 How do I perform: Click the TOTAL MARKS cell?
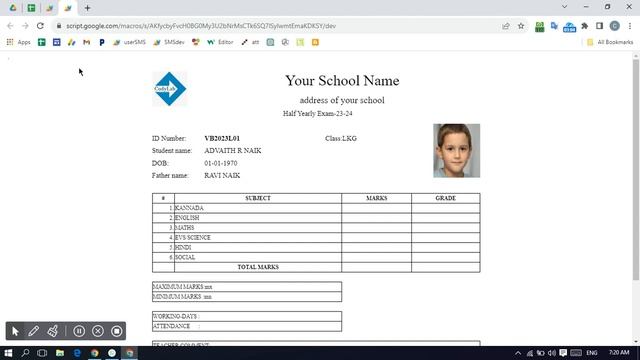pyautogui.click(x=258, y=267)
